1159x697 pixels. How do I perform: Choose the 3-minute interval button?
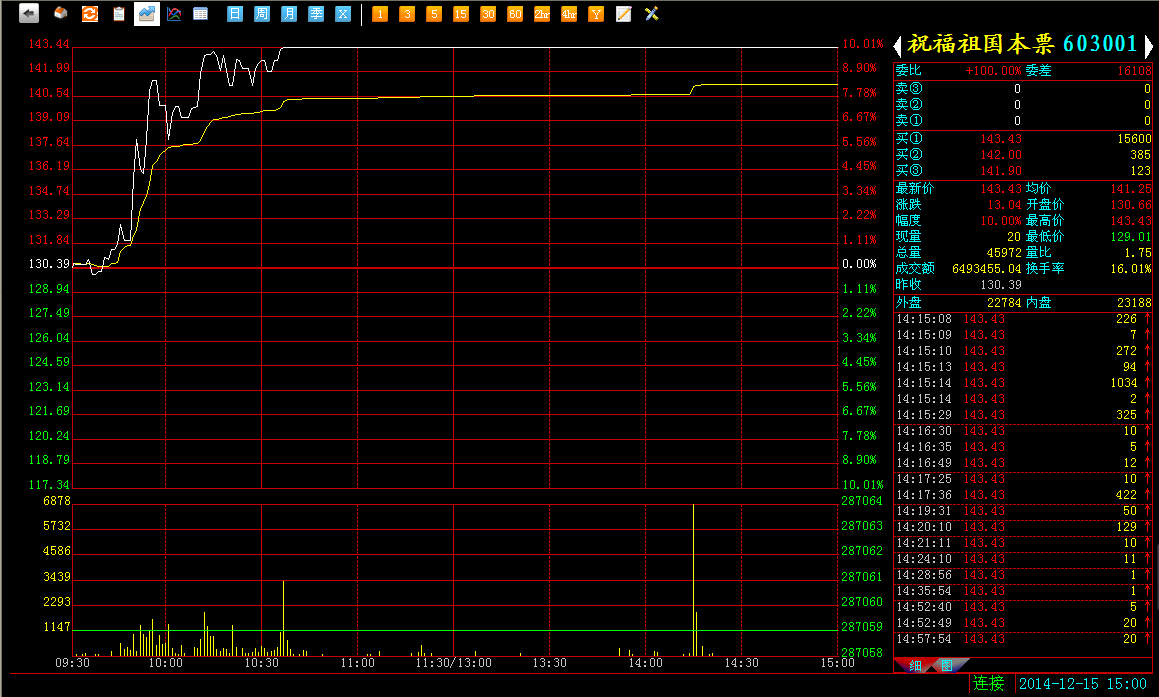coord(407,14)
